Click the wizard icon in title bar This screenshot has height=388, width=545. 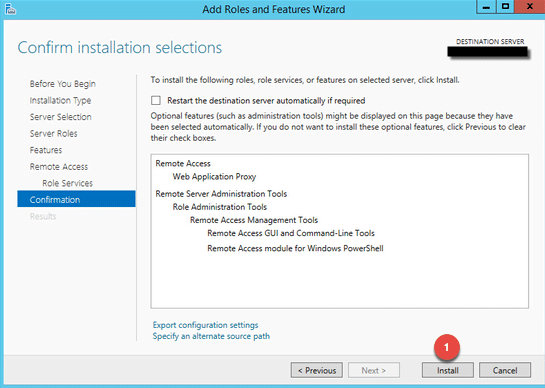tap(10, 9)
